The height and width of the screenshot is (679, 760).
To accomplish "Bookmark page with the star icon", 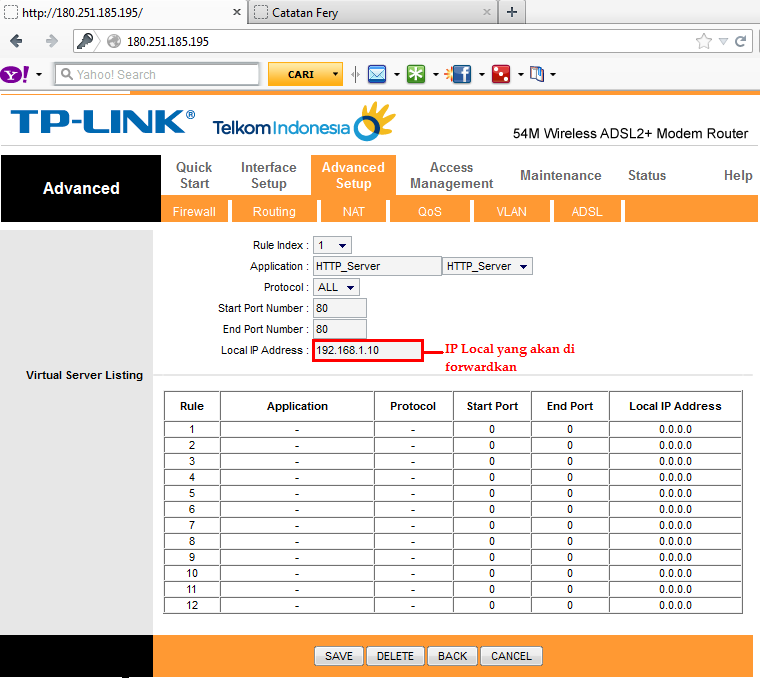I will pyautogui.click(x=704, y=41).
